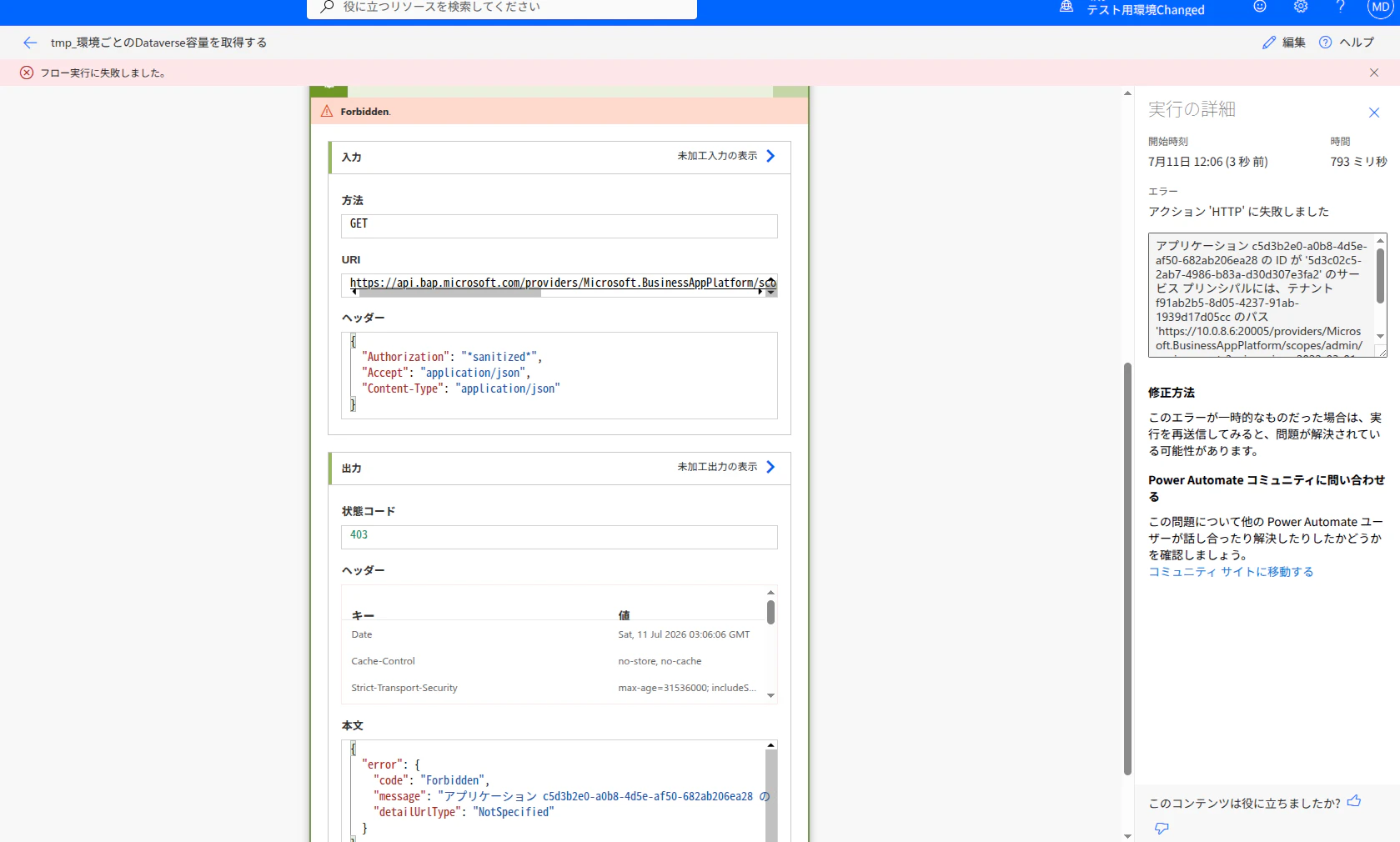This screenshot has width=1400, height=842.
Task: Click URI scroll right arrow
Action: coord(760,293)
